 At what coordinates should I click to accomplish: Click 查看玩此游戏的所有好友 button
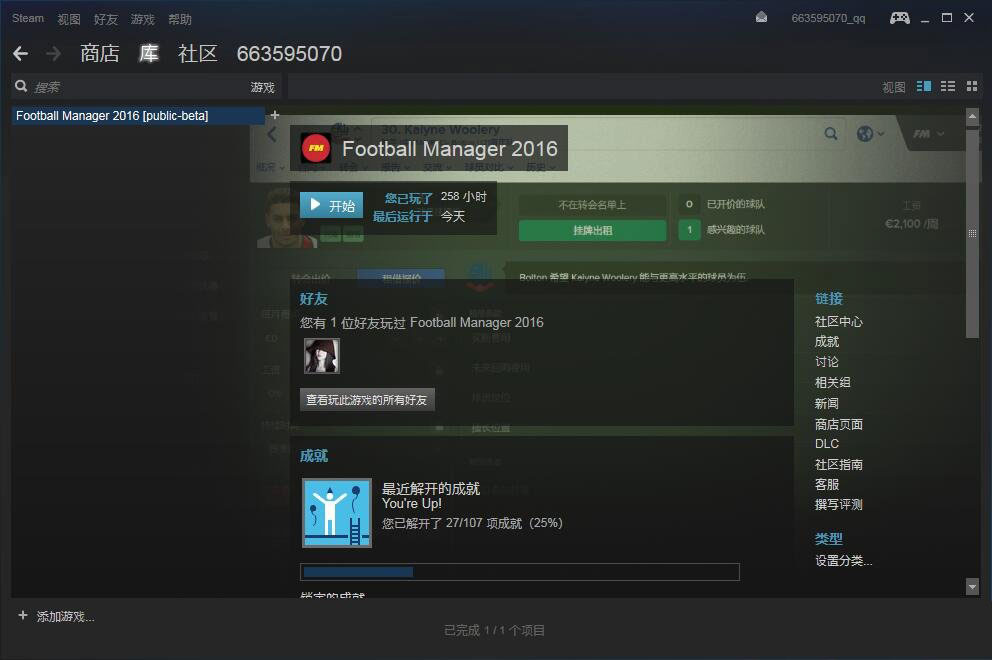[367, 400]
